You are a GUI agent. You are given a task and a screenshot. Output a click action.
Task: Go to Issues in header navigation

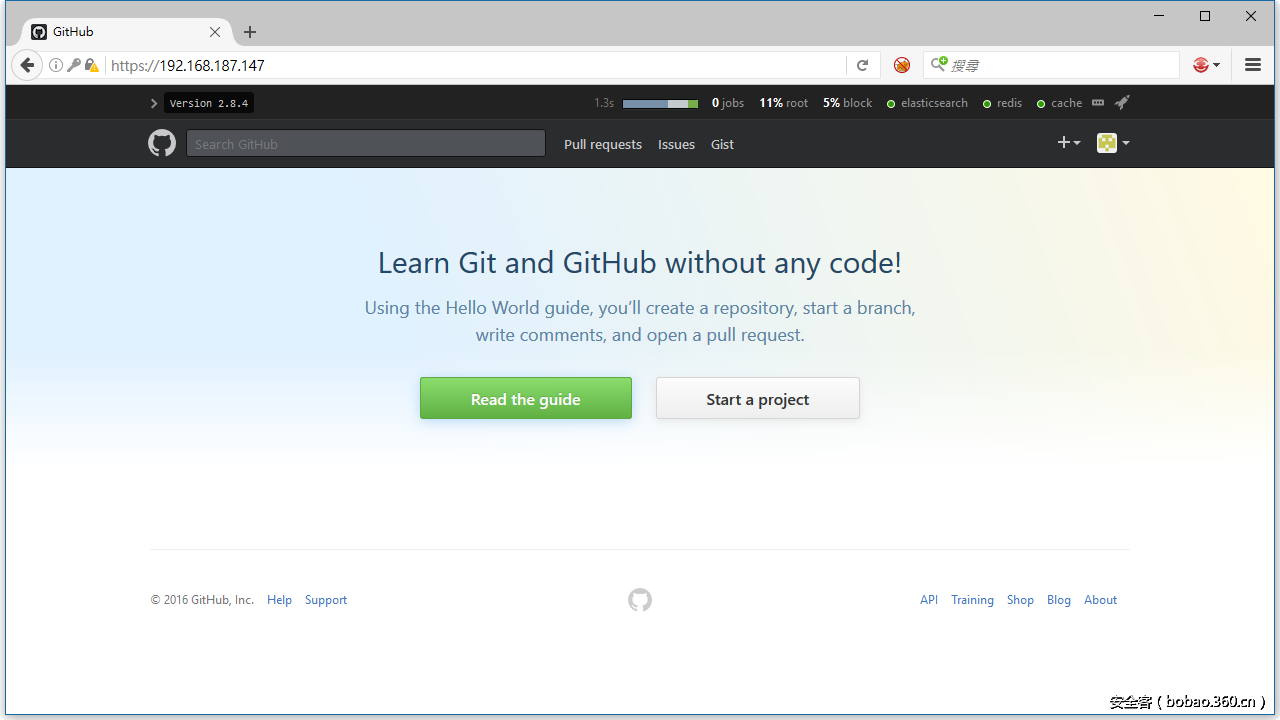[676, 144]
